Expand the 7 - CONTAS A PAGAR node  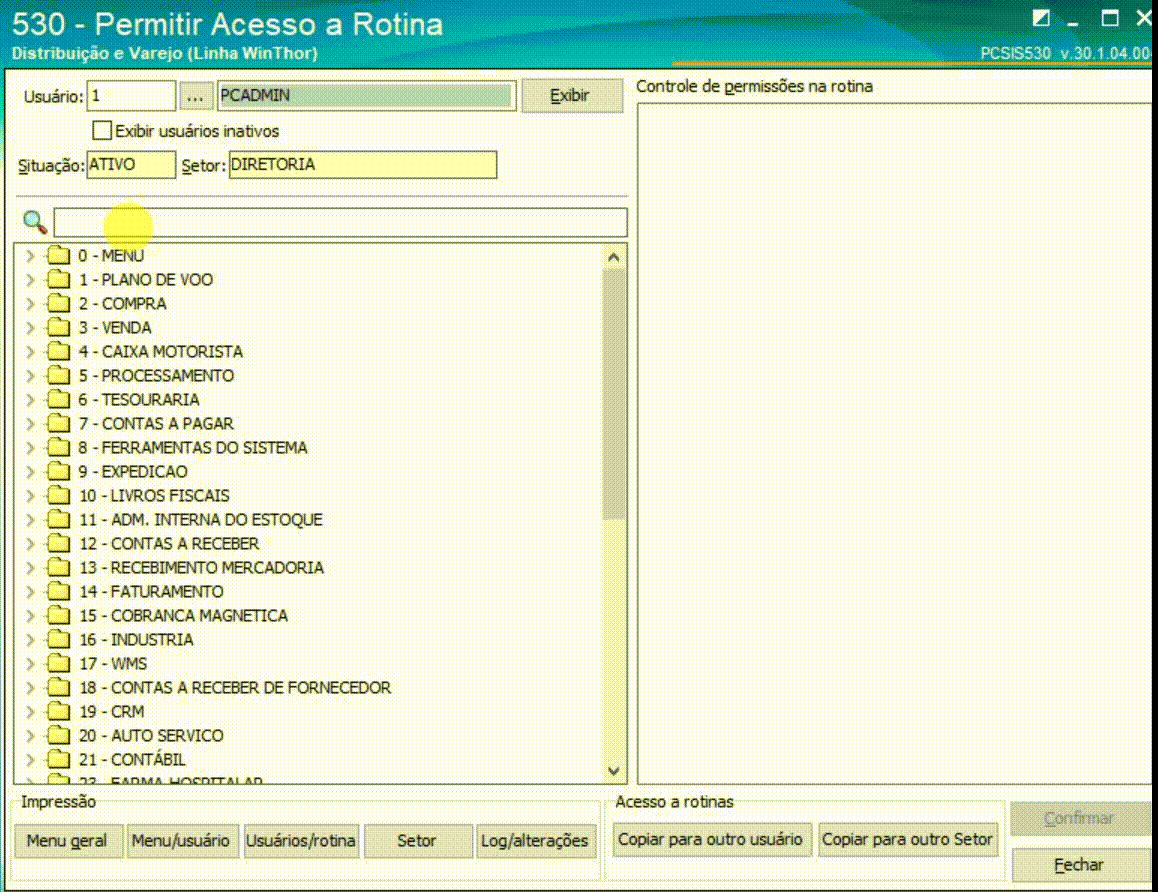coord(30,423)
